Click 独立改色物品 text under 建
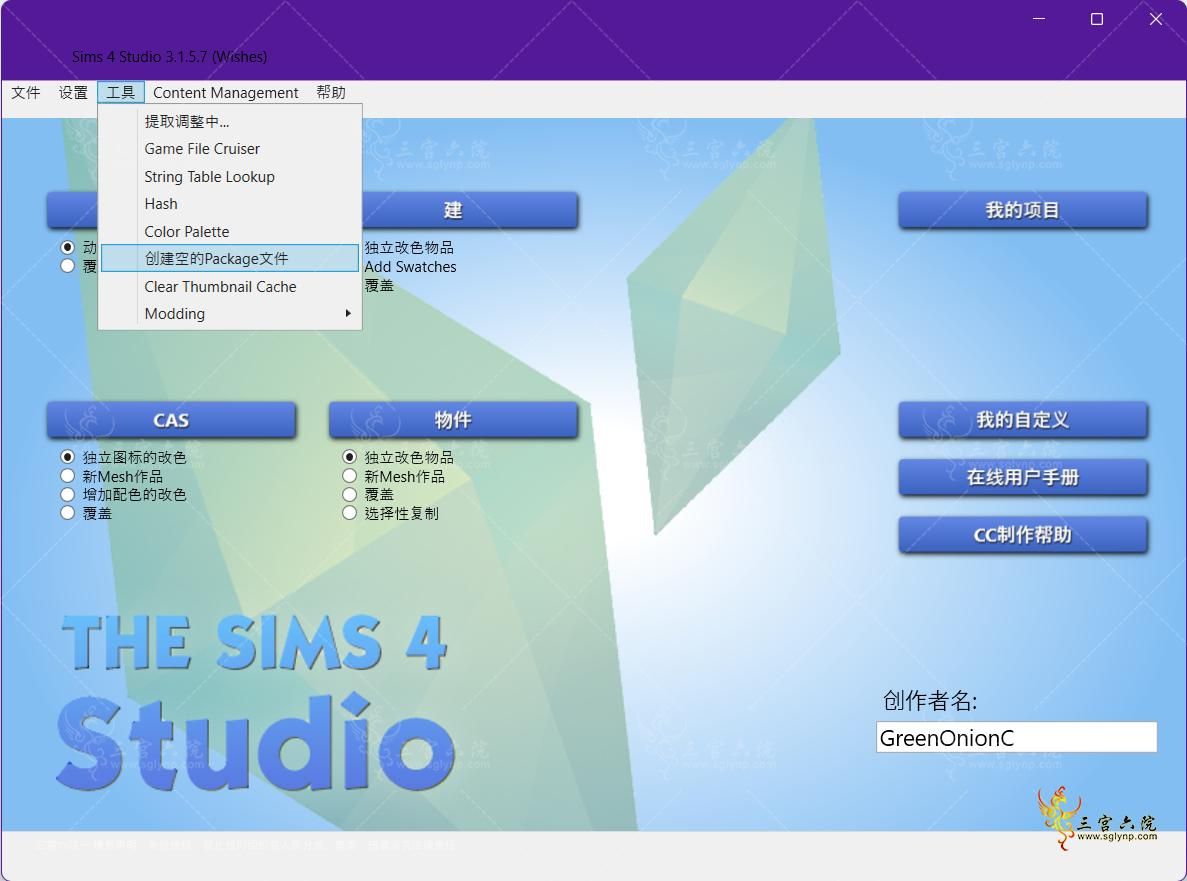Screen dimensions: 1187x881 (409, 247)
